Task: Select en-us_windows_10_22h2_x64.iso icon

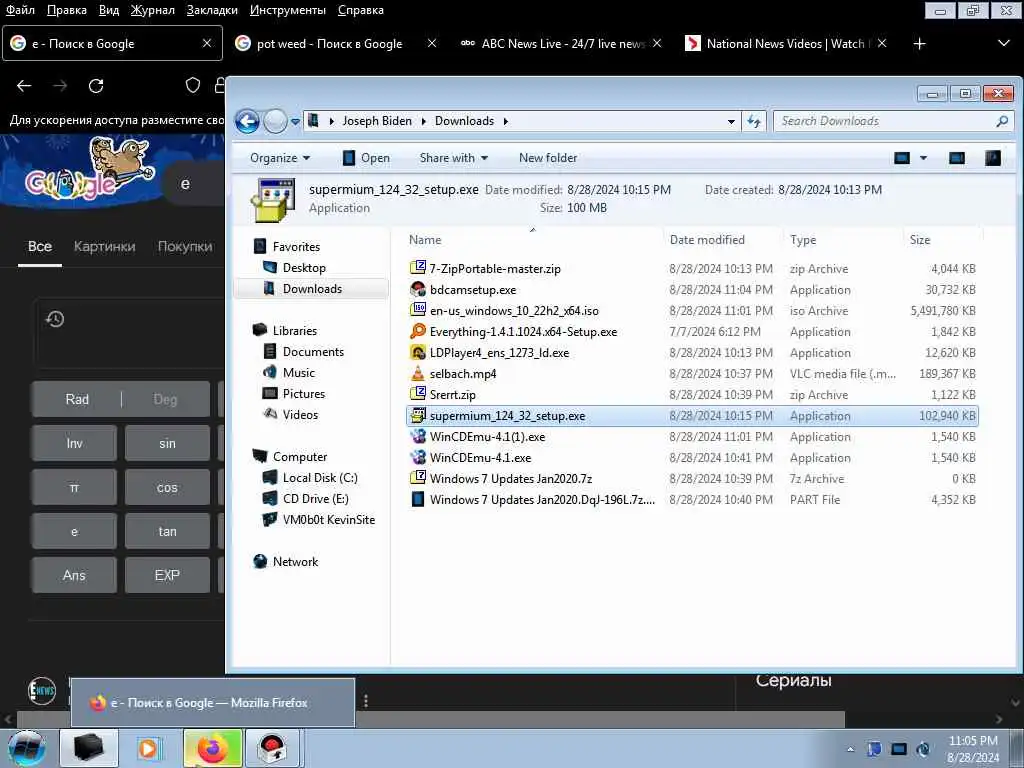Action: [417, 310]
